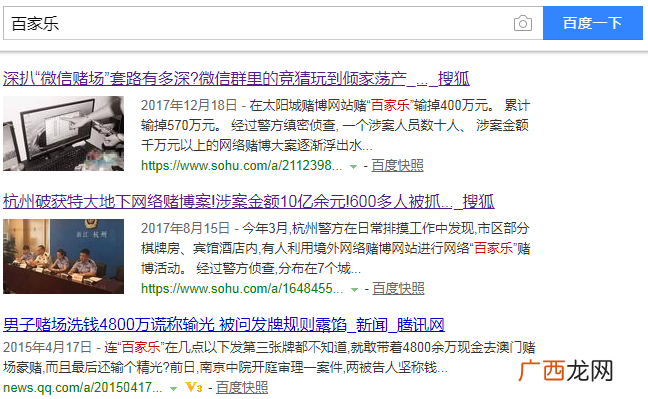Click the snippet text dated 2017年8月15日
Viewport: 648px width, 399px height.
pos(335,248)
